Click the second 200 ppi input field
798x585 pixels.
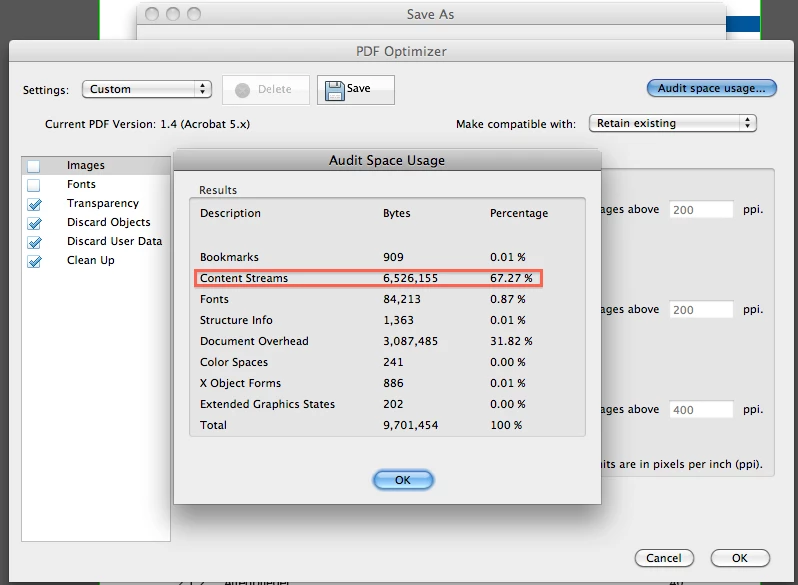[x=701, y=310]
